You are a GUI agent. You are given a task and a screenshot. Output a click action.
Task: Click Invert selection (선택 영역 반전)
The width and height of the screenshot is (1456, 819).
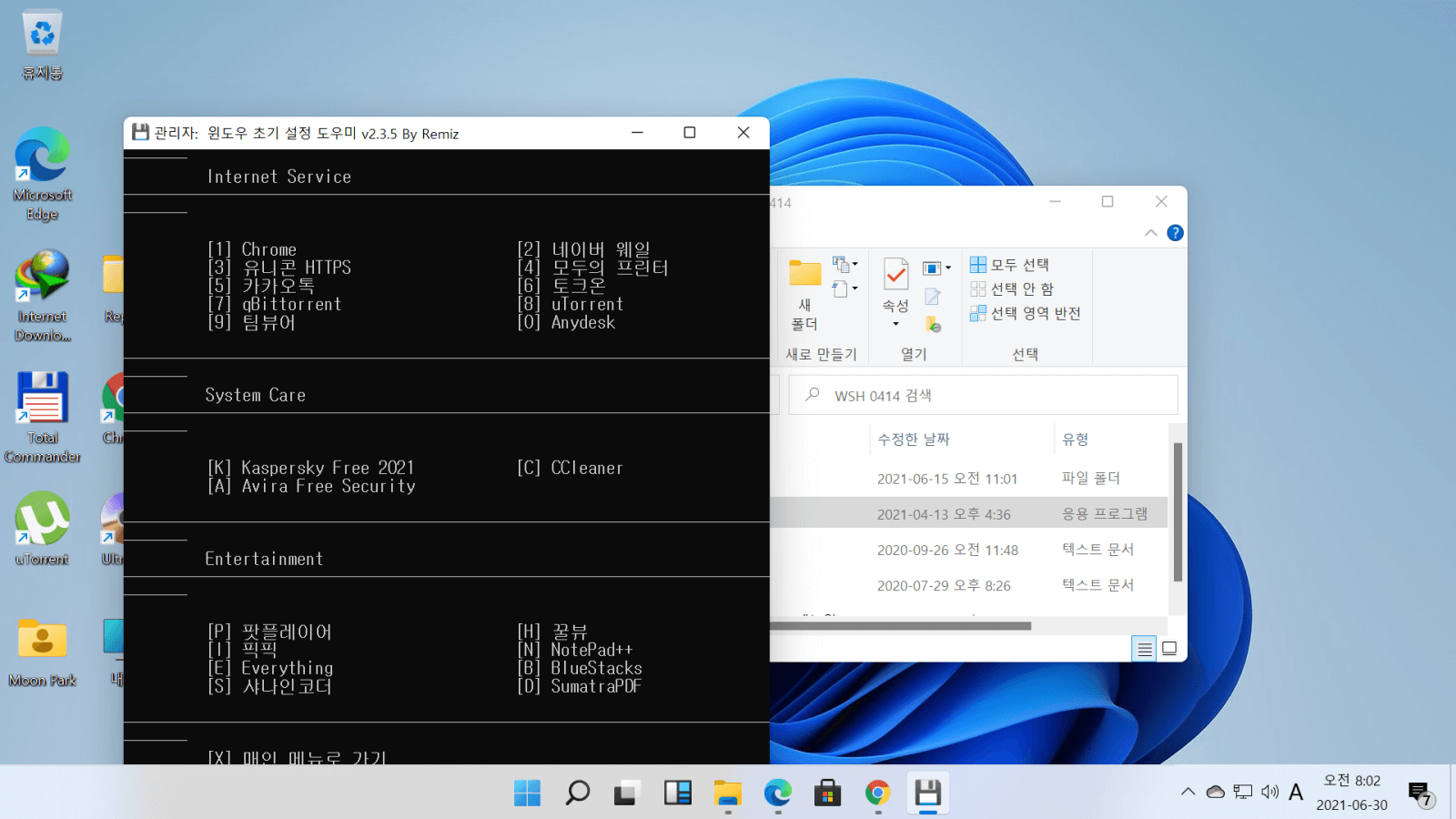point(1026,313)
